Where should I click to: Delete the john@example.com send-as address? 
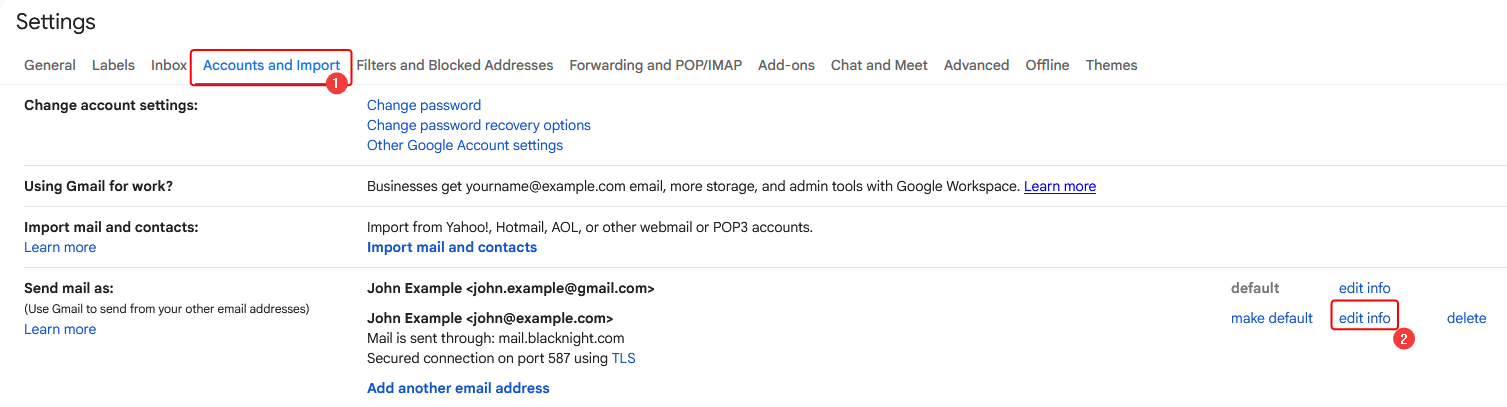(x=1467, y=318)
